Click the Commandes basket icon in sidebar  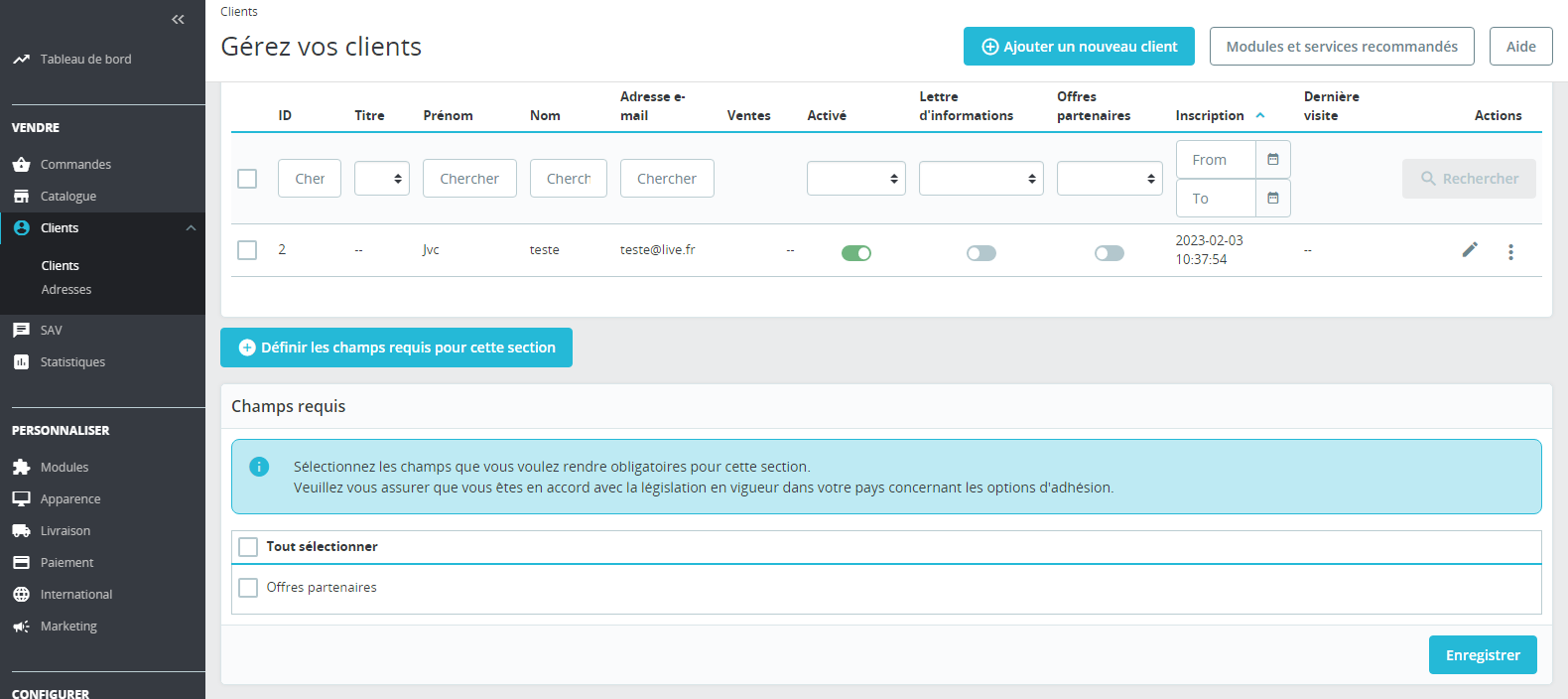click(21, 164)
